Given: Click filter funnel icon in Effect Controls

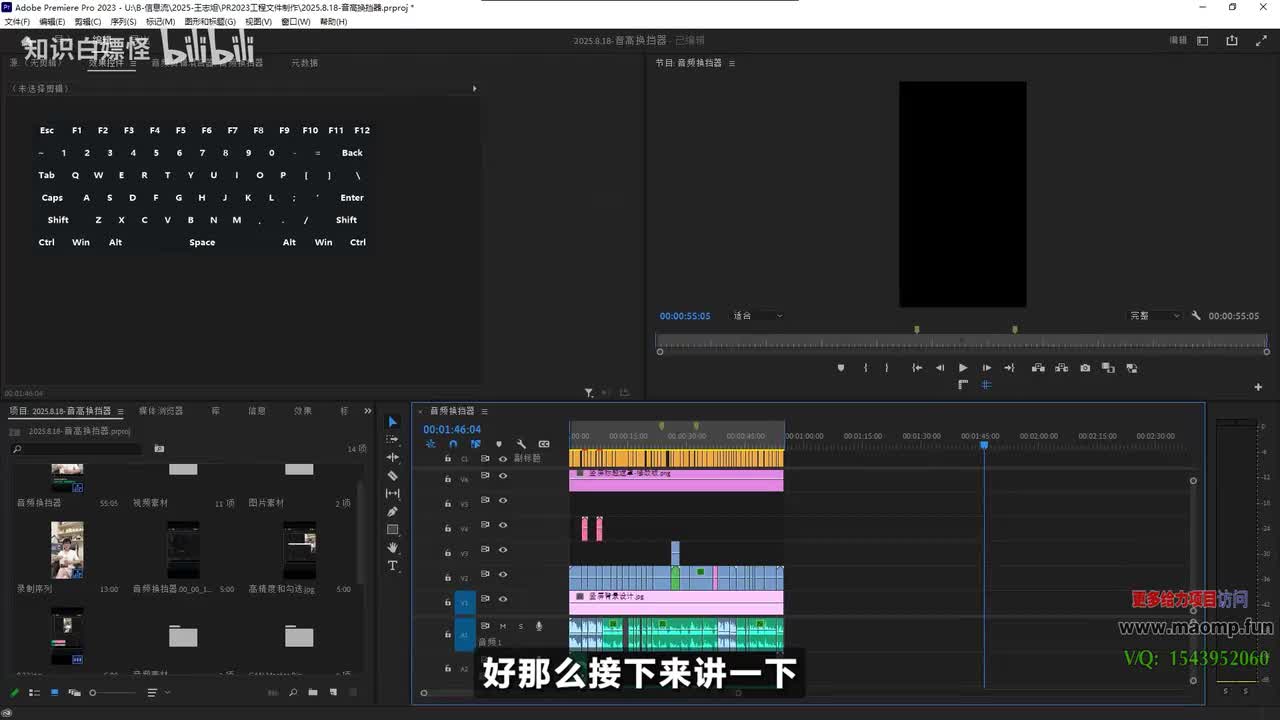Looking at the screenshot, I should click(589, 393).
